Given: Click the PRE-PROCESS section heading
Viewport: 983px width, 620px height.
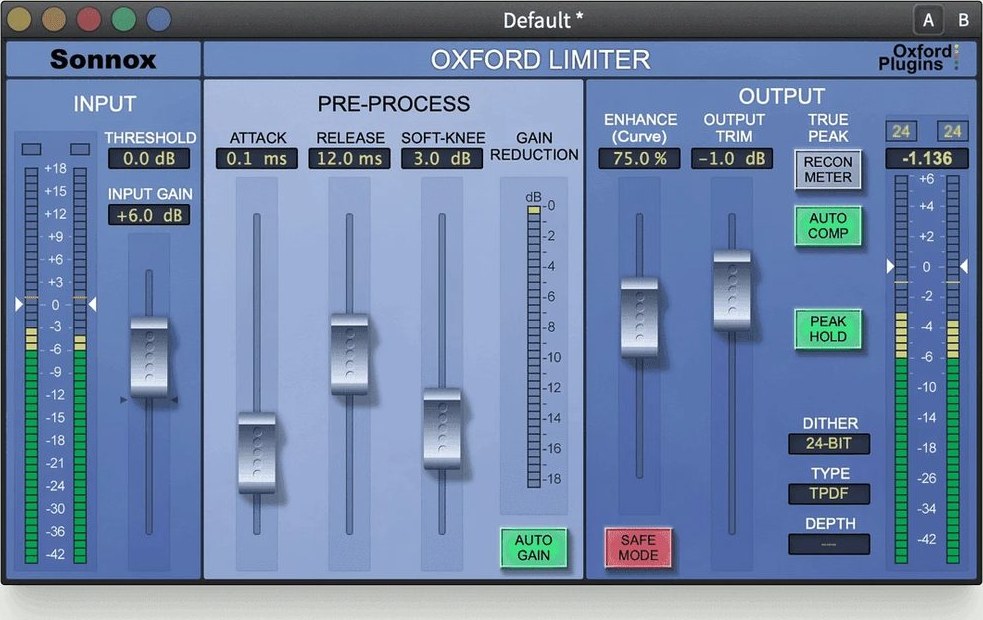Looking at the screenshot, I should (x=394, y=103).
